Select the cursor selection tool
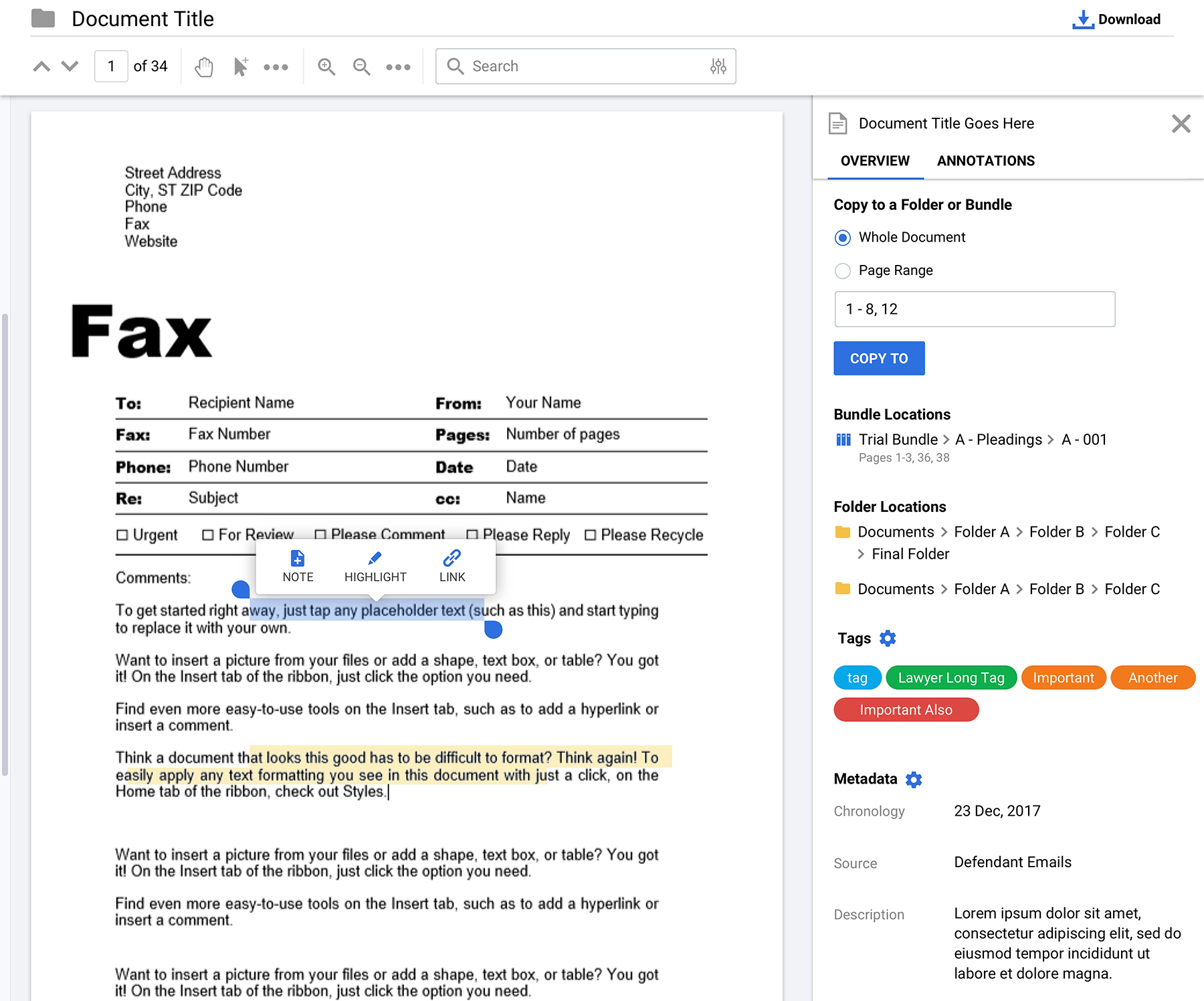 tap(240, 66)
